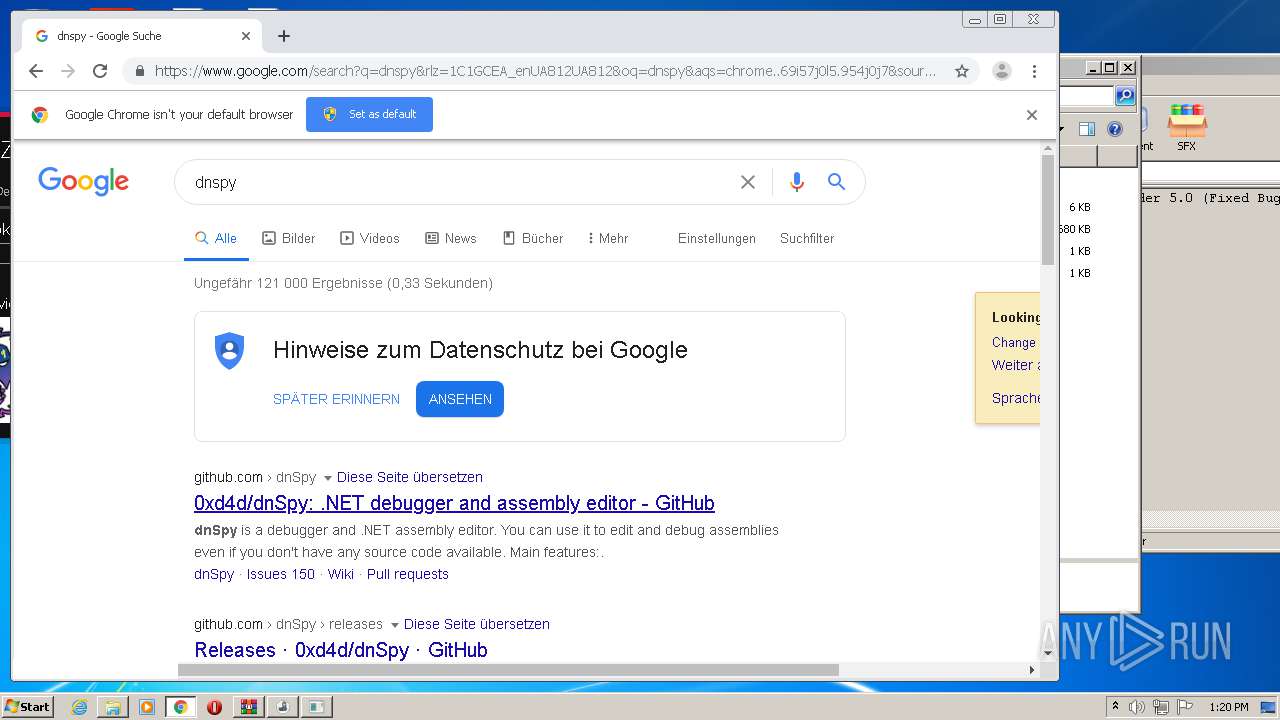Go back with Chrome's back arrow
This screenshot has height=720, width=1280.
[x=36, y=71]
